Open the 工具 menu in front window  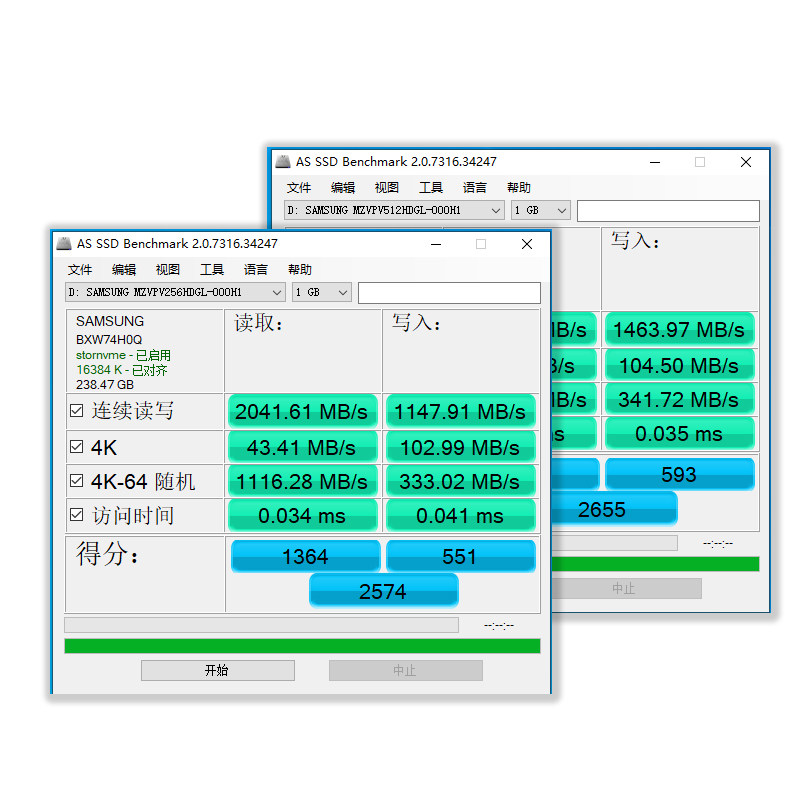212,269
